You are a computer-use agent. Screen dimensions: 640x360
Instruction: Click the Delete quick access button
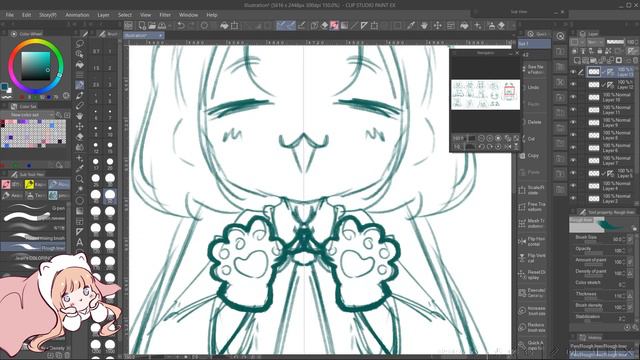[x=533, y=122]
